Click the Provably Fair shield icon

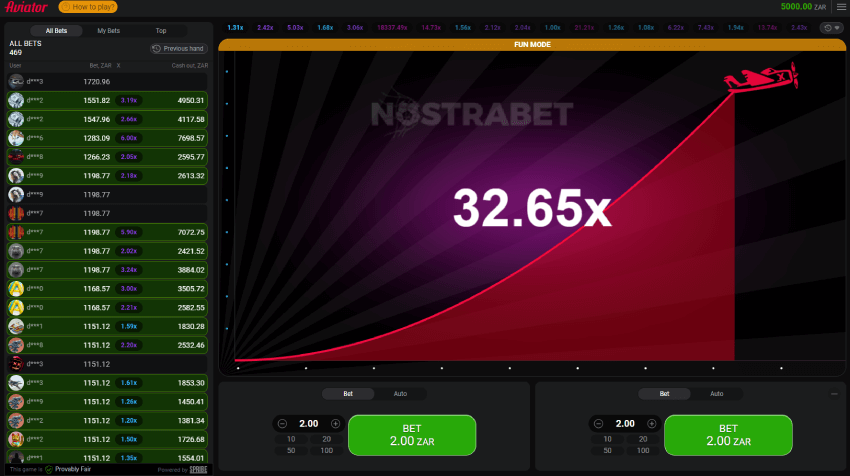click(x=49, y=469)
